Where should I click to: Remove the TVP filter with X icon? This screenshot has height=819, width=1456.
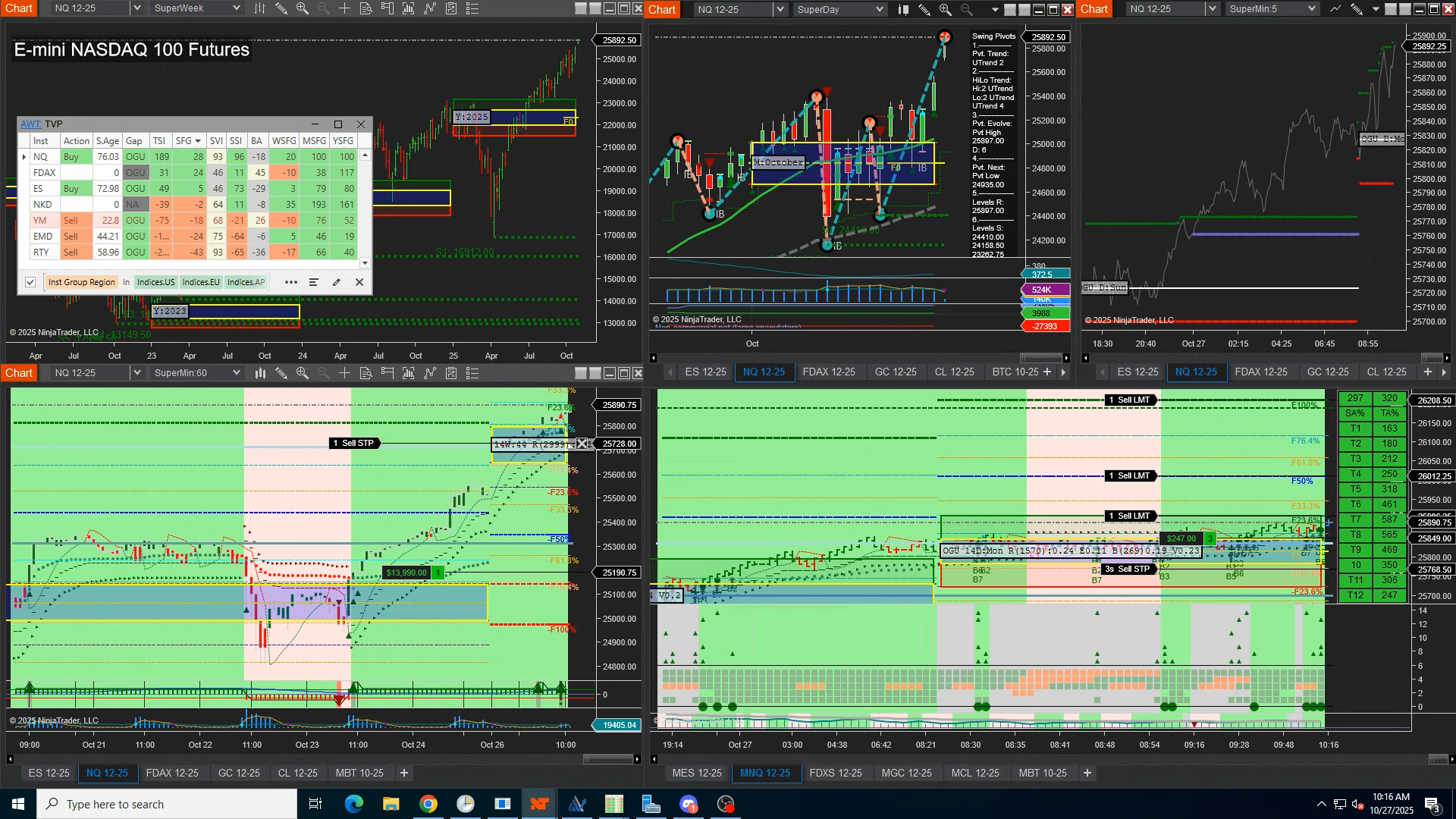click(359, 282)
